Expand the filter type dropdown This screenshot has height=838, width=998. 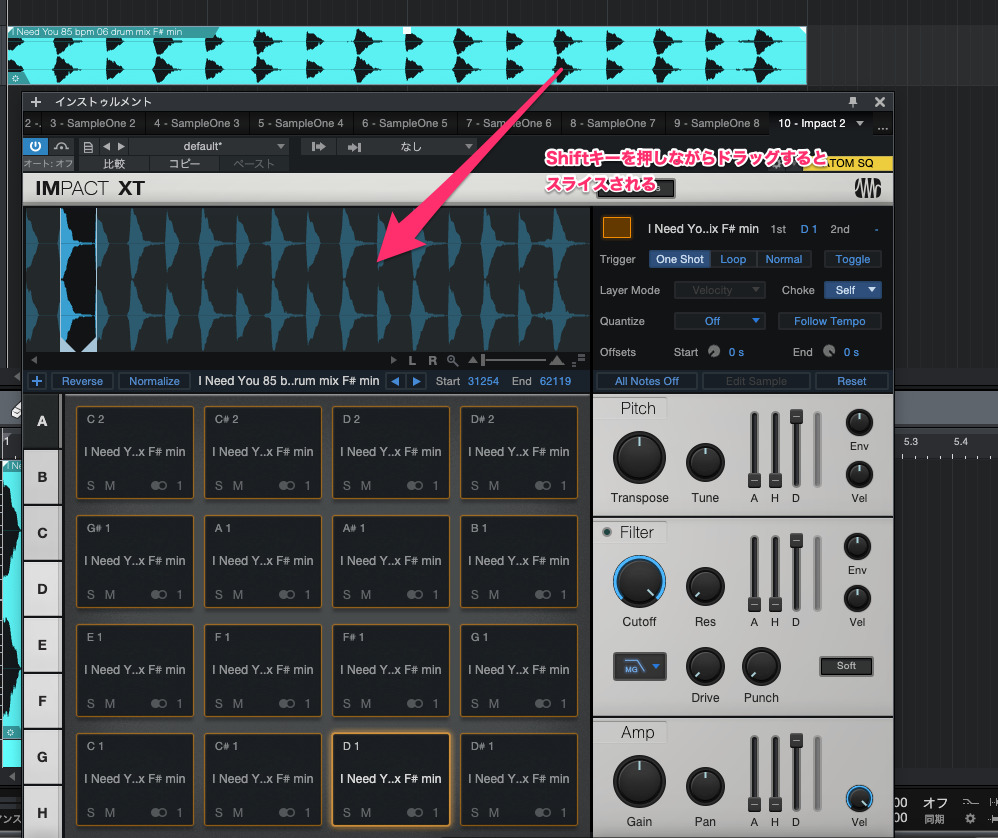click(x=640, y=666)
